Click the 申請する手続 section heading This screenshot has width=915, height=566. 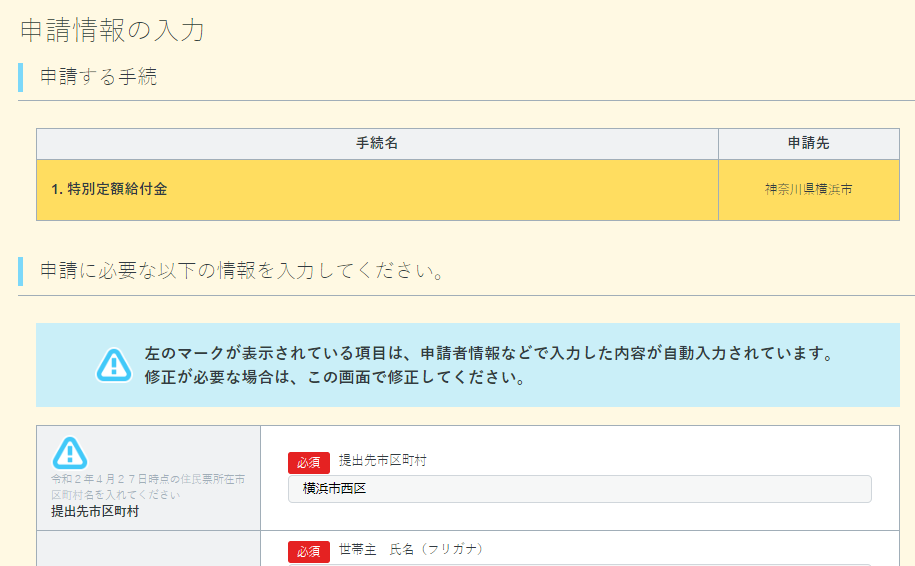coord(99,77)
